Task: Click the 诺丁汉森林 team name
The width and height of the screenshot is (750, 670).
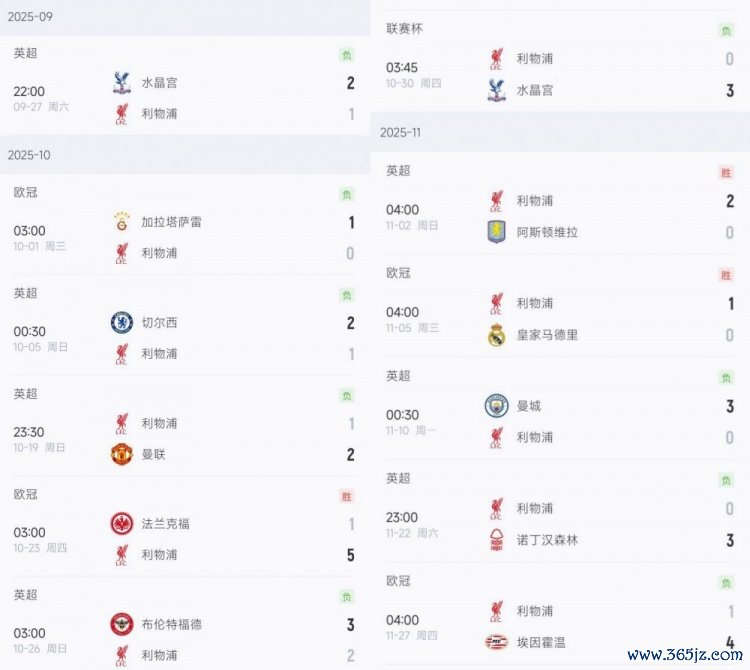Action: click(547, 540)
